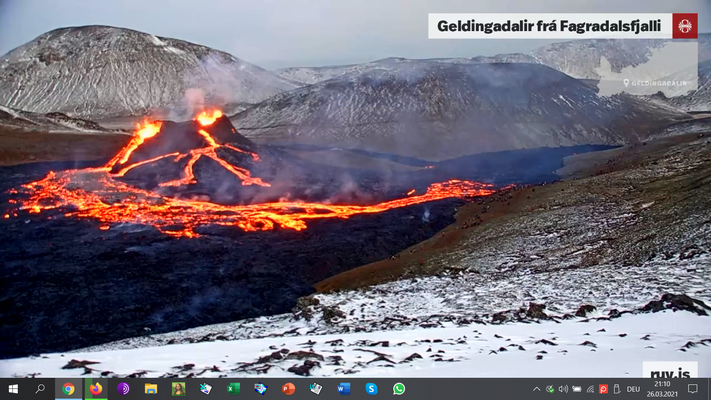
Task: Open the Mona Lisa image app icon
Action: (178, 389)
